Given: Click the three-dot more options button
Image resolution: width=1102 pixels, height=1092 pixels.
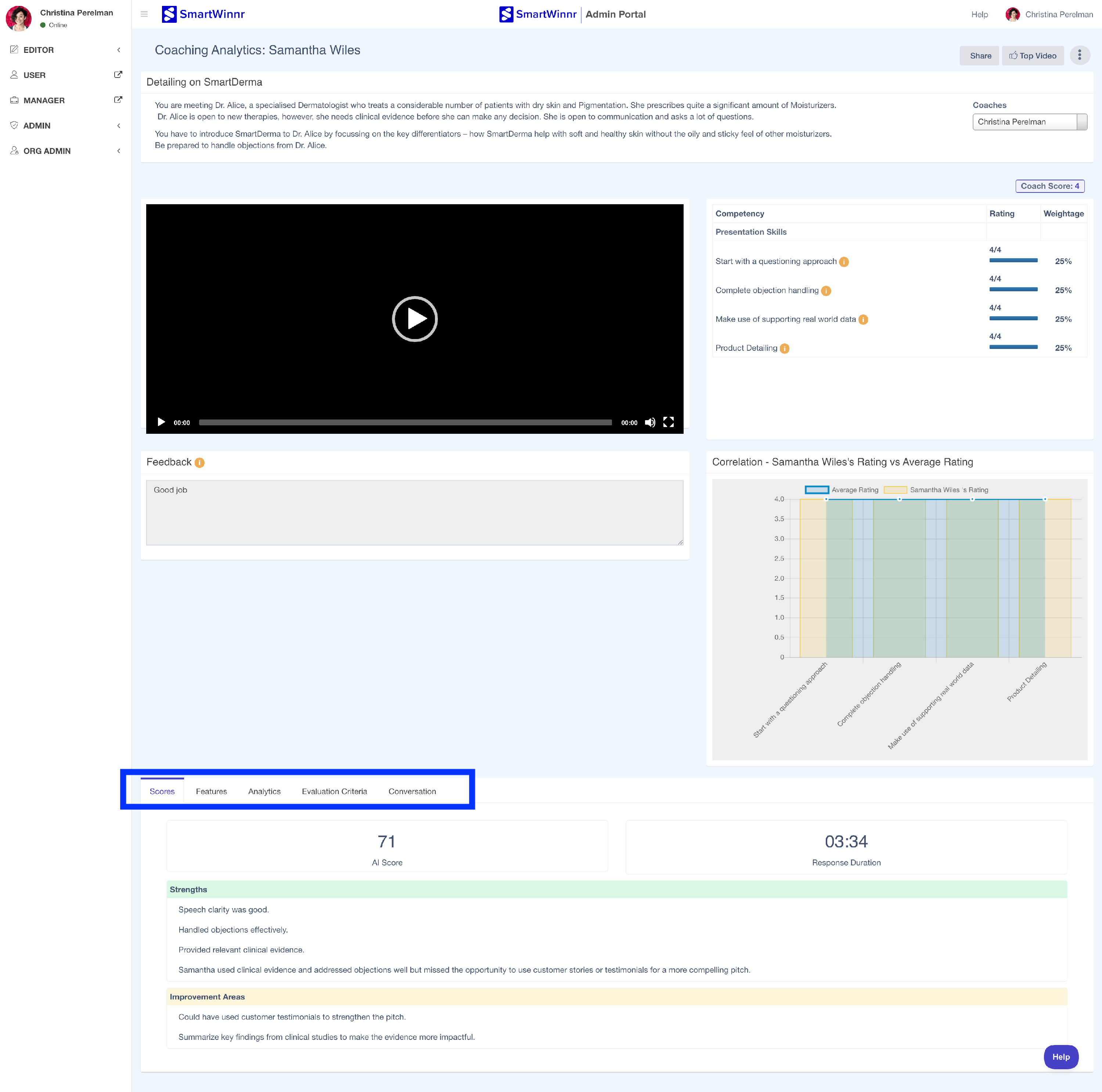Looking at the screenshot, I should pos(1079,55).
